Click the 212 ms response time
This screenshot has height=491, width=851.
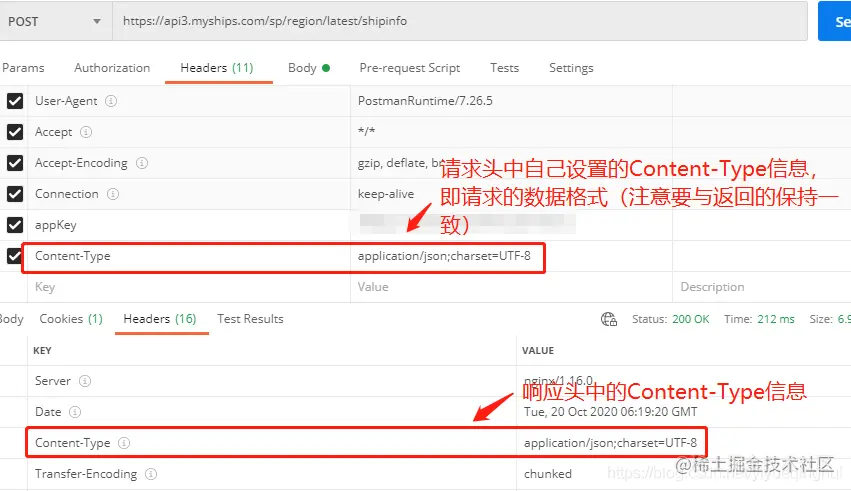[x=776, y=319]
